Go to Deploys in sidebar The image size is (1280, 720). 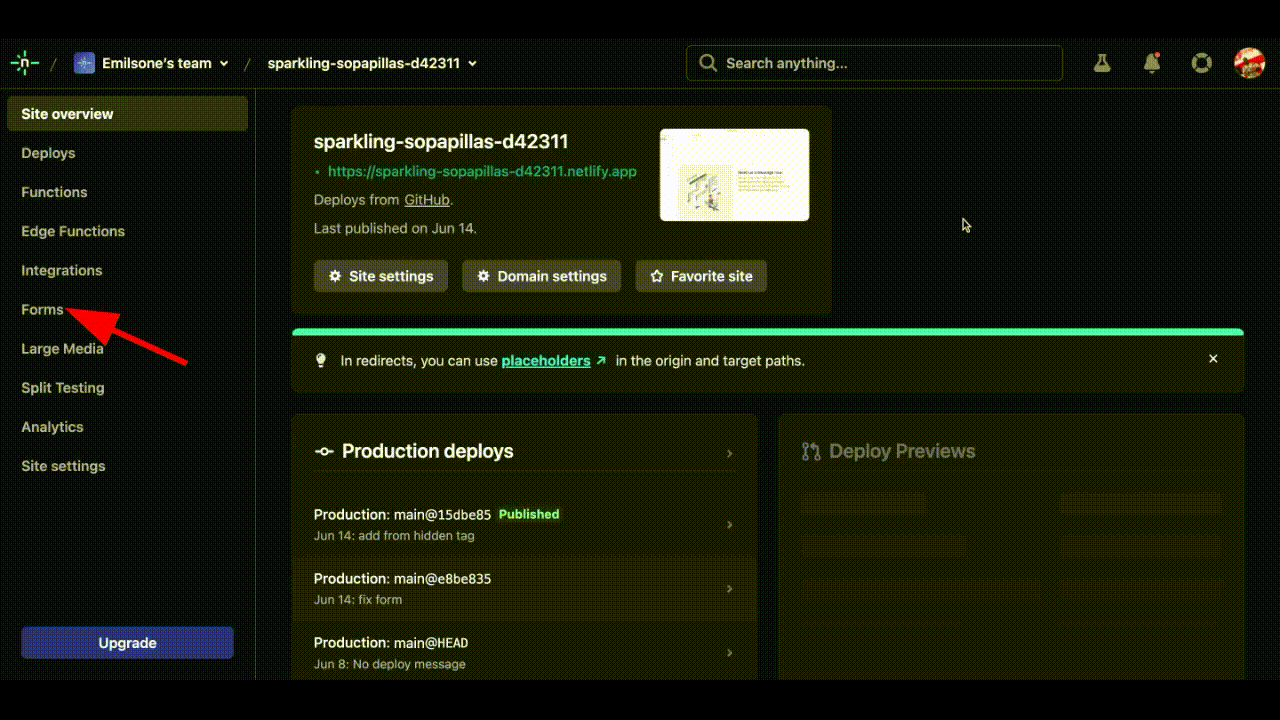[48, 153]
